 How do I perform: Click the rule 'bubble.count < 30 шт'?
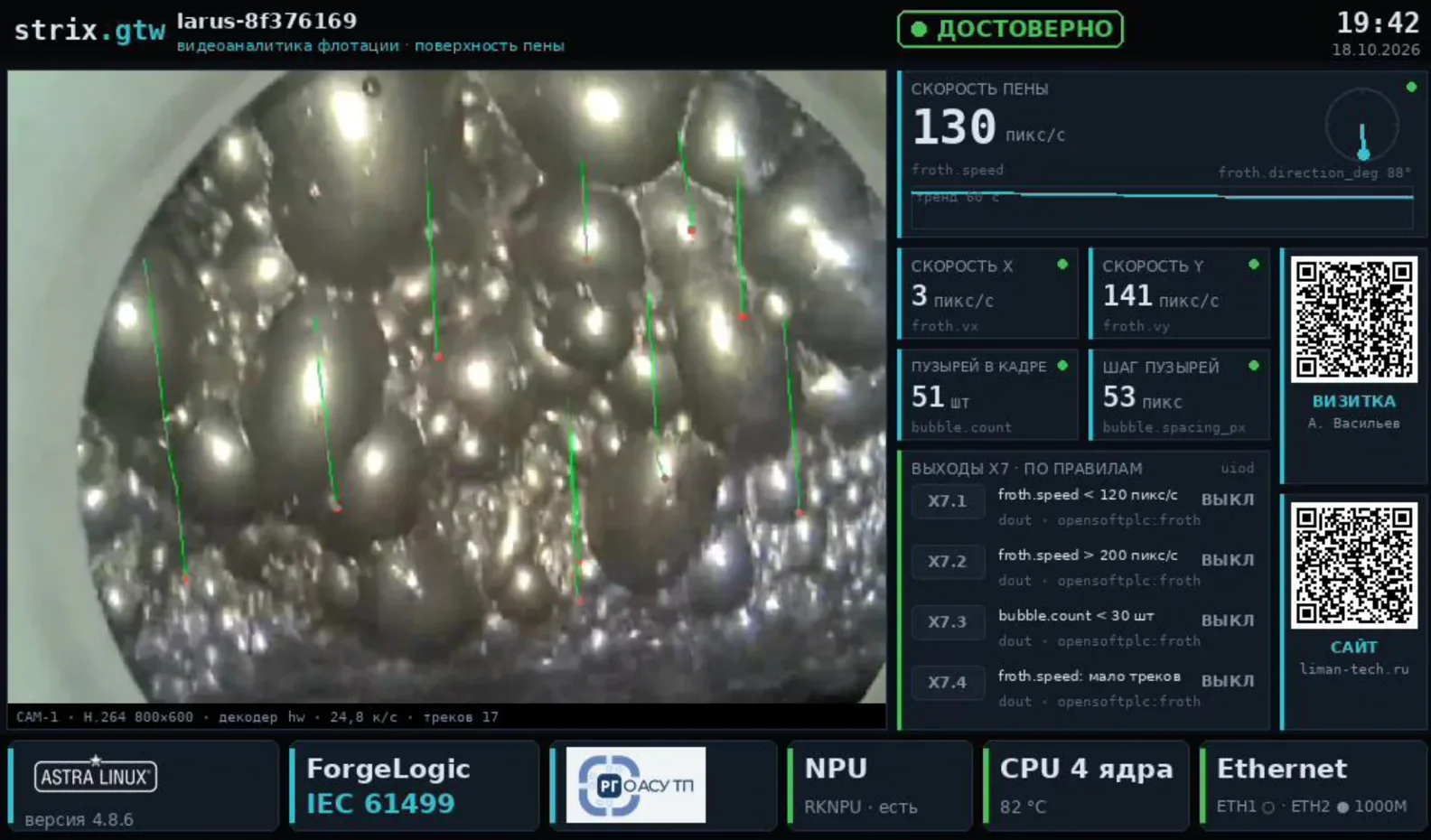(x=1076, y=616)
